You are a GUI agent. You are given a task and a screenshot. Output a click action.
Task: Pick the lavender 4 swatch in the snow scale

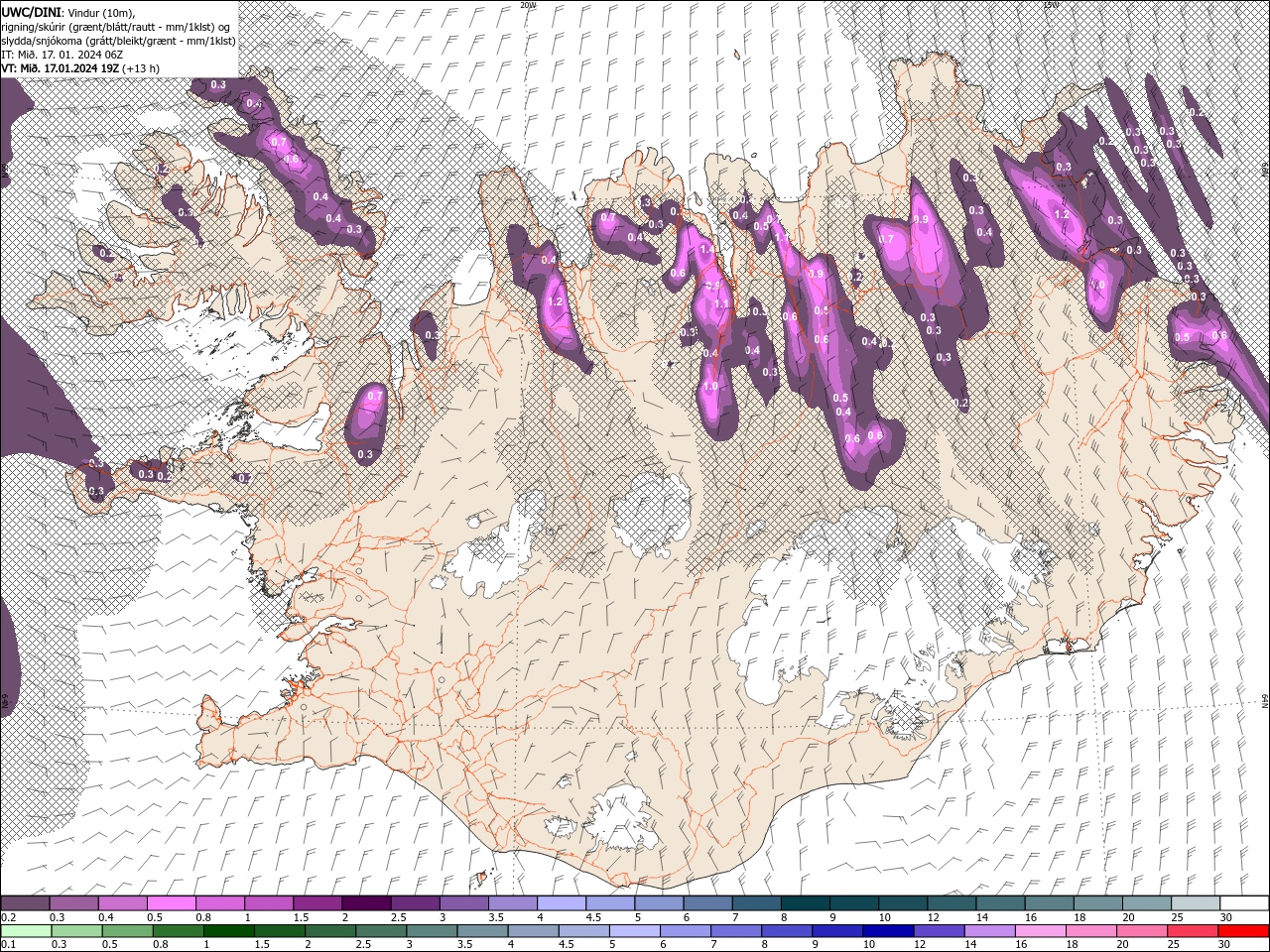(561, 903)
